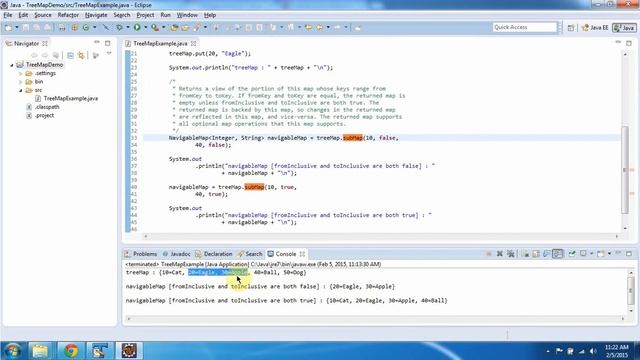Toggle Scroll Lock in Console toolbar

pyautogui.click(x=536, y=254)
